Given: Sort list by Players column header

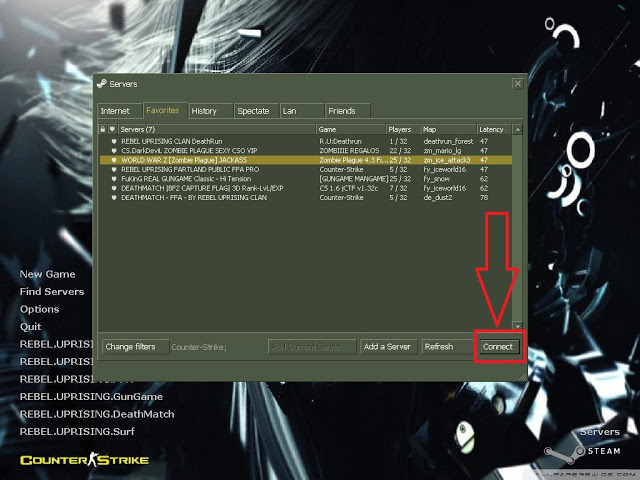Looking at the screenshot, I should 403,129.
